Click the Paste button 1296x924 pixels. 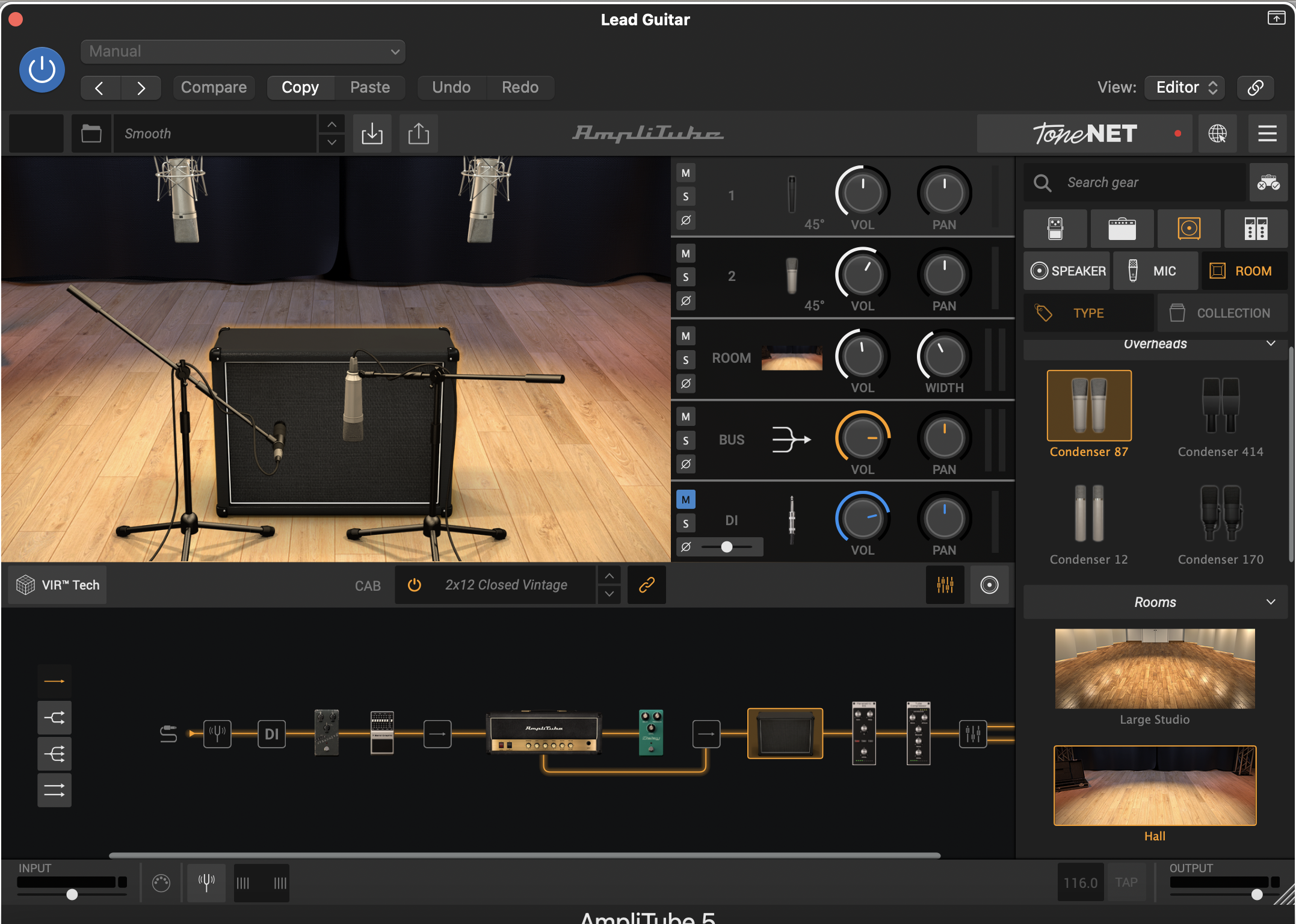pyautogui.click(x=370, y=88)
